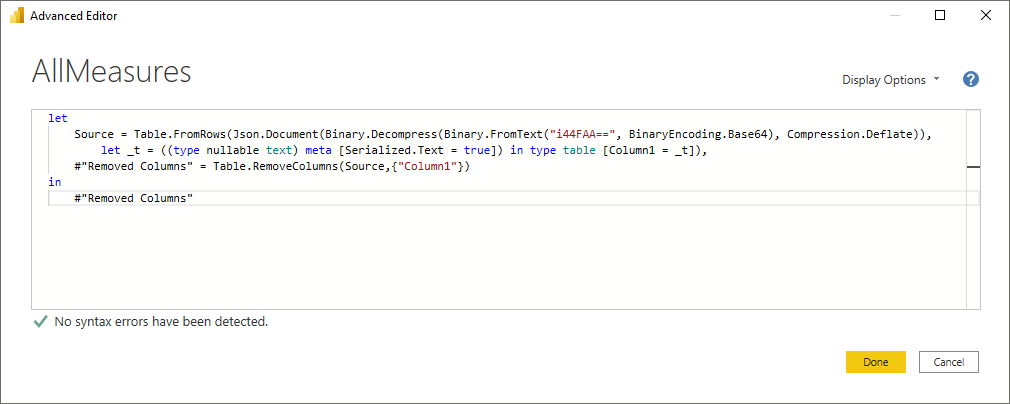This screenshot has height=404, width=1010.
Task: Click the "in" keyword line
Action: [55, 182]
